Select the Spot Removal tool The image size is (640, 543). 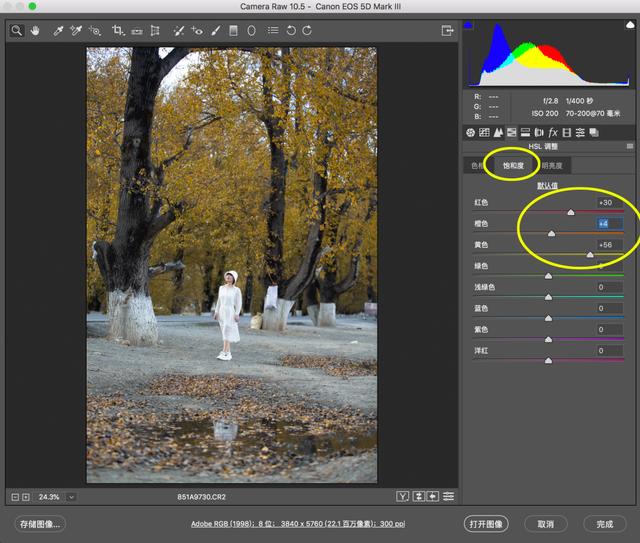tap(178, 31)
